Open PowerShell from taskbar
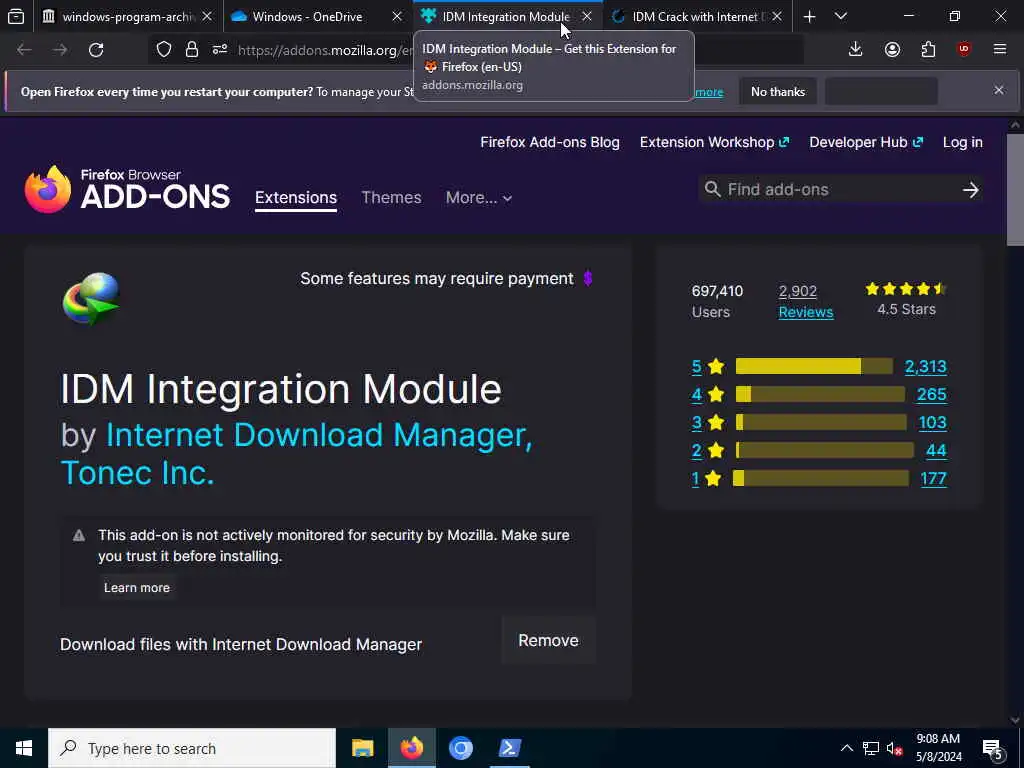The width and height of the screenshot is (1024, 768). (x=509, y=748)
